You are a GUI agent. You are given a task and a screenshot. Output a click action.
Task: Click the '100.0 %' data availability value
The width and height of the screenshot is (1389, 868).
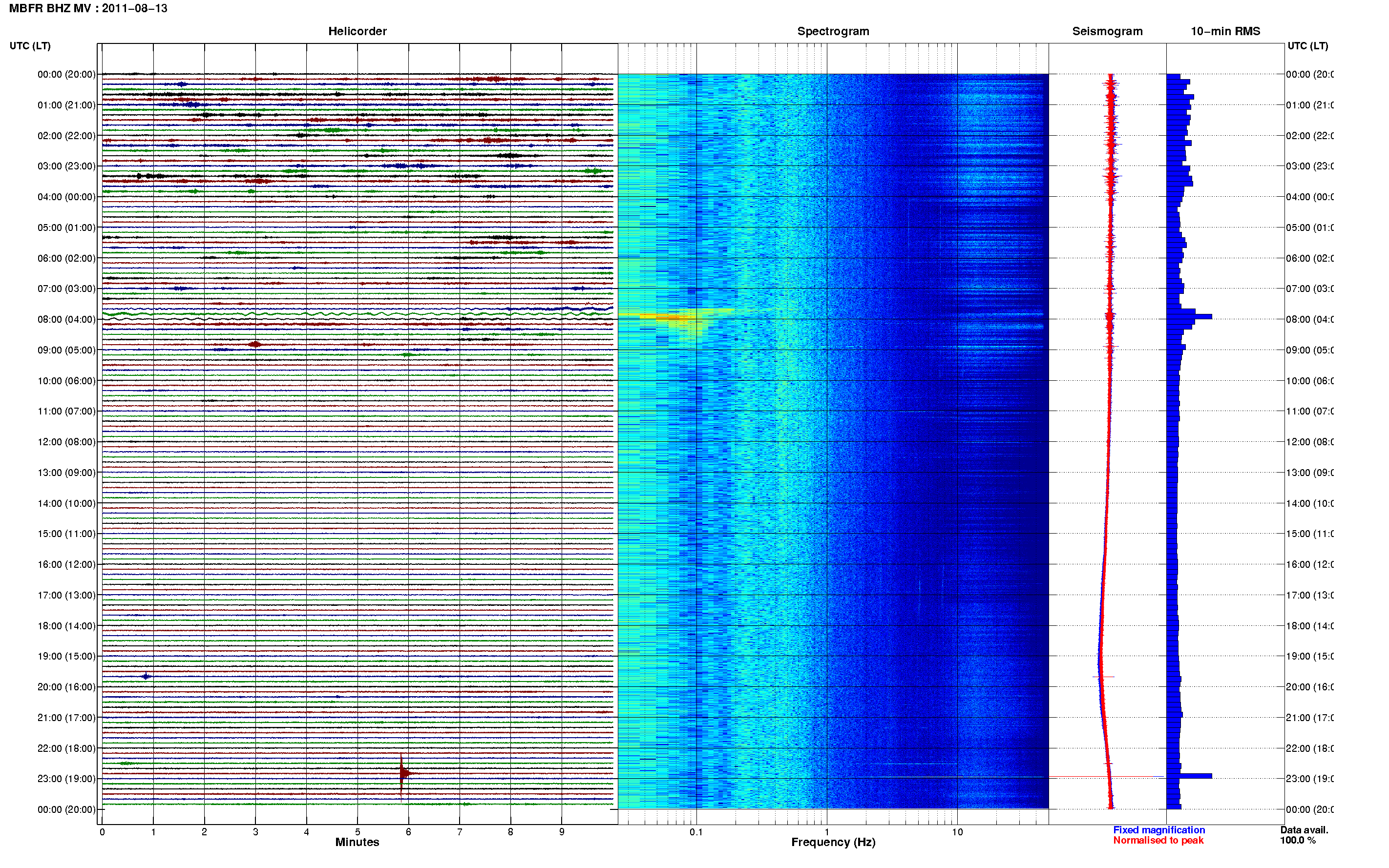[1297, 841]
